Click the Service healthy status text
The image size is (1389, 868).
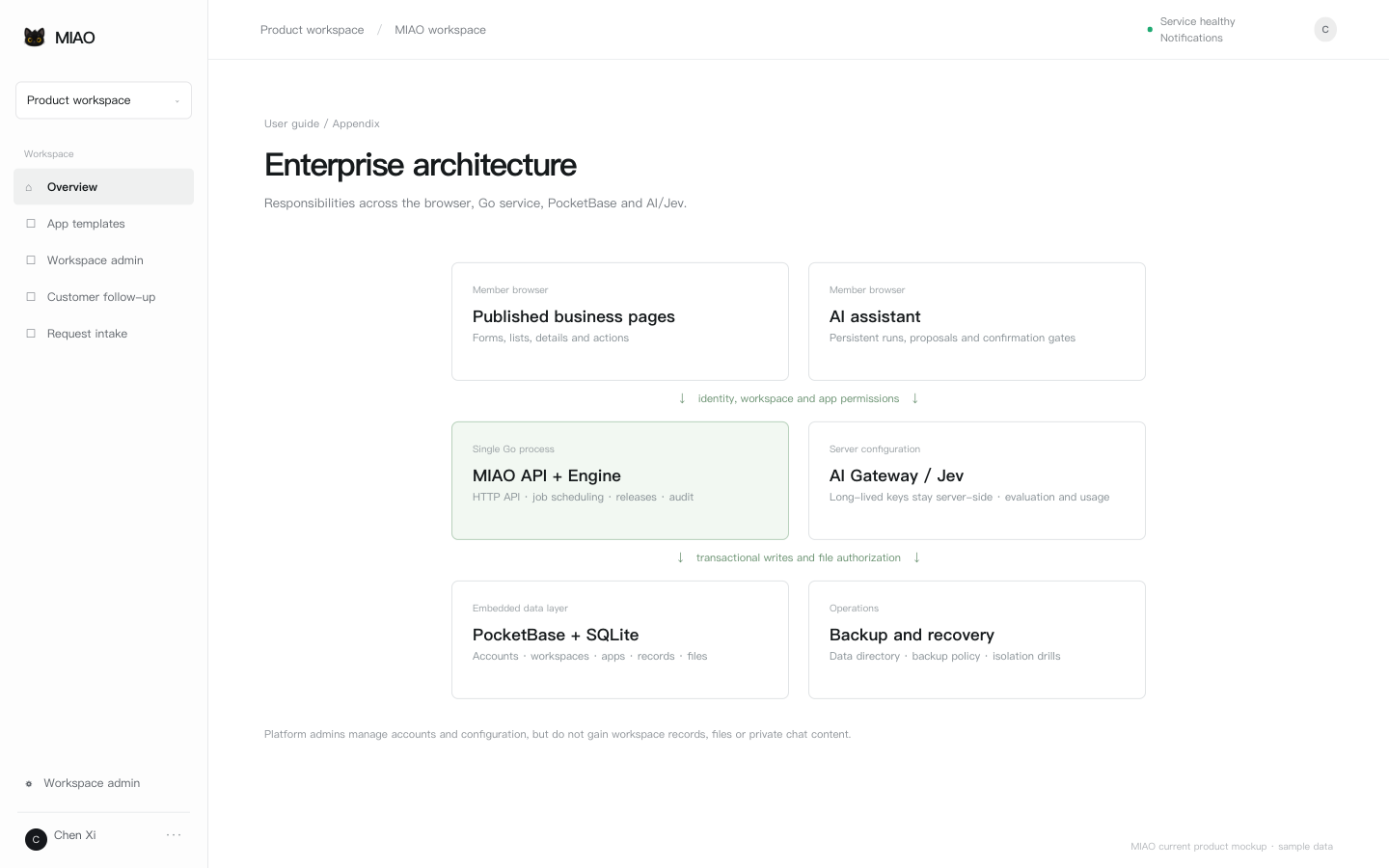pyautogui.click(x=1197, y=21)
